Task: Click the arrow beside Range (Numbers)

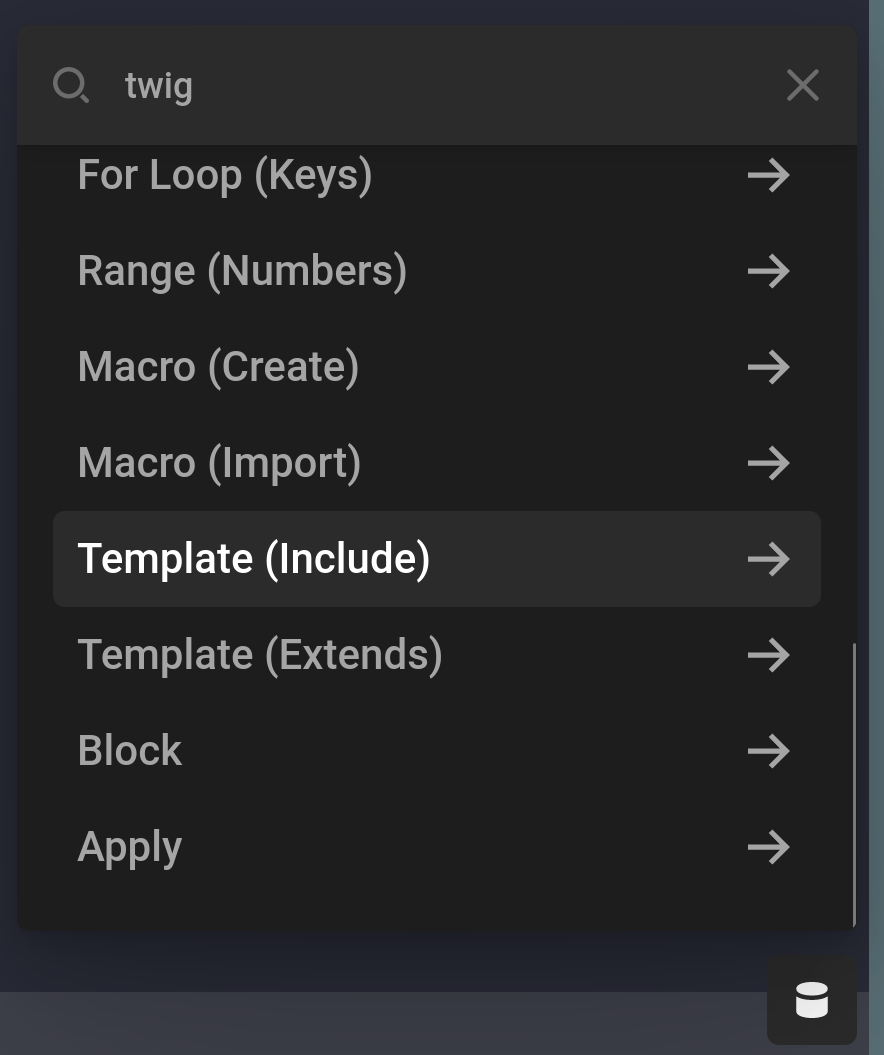Action: (768, 271)
